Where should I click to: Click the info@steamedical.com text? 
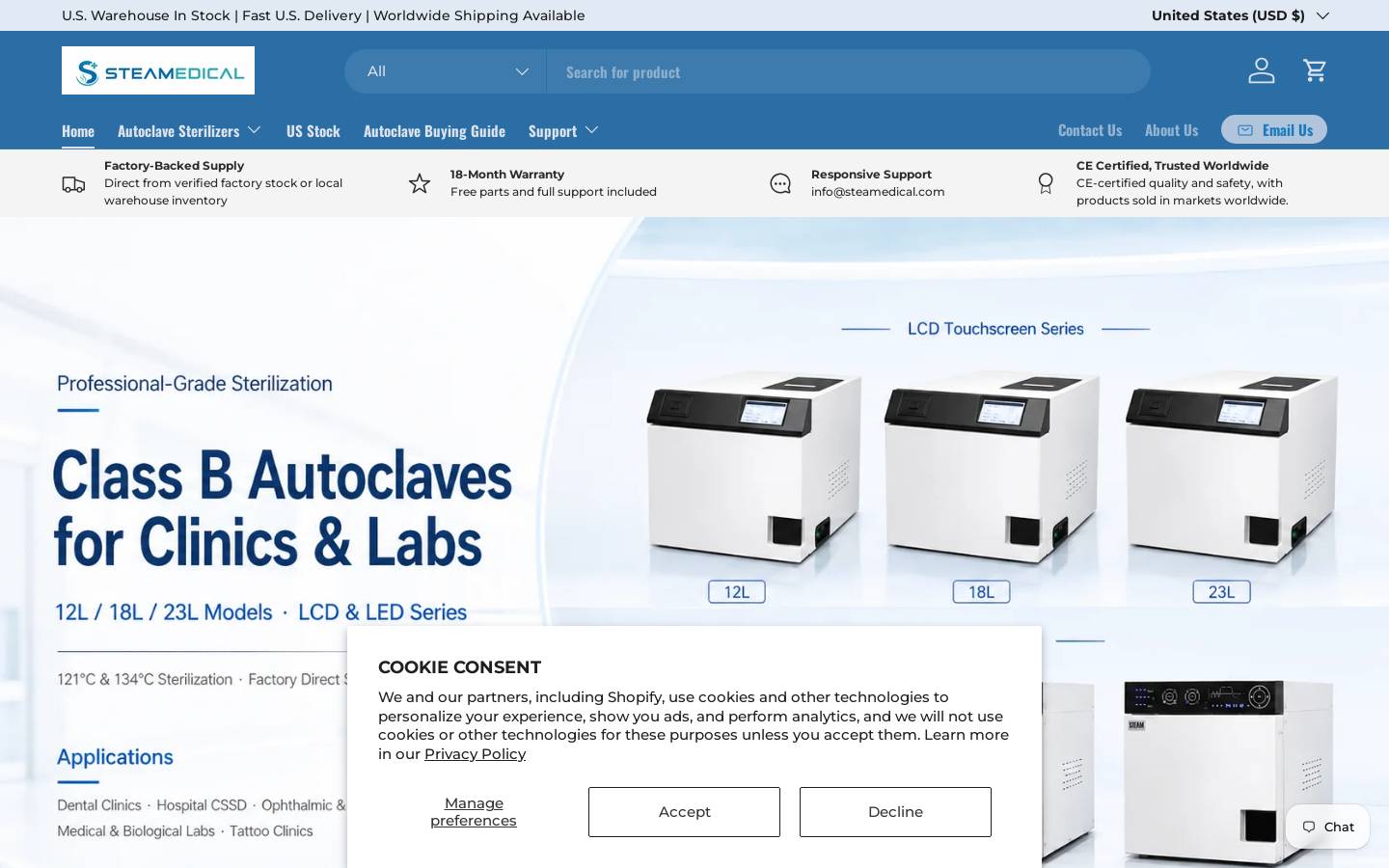pyautogui.click(x=878, y=192)
